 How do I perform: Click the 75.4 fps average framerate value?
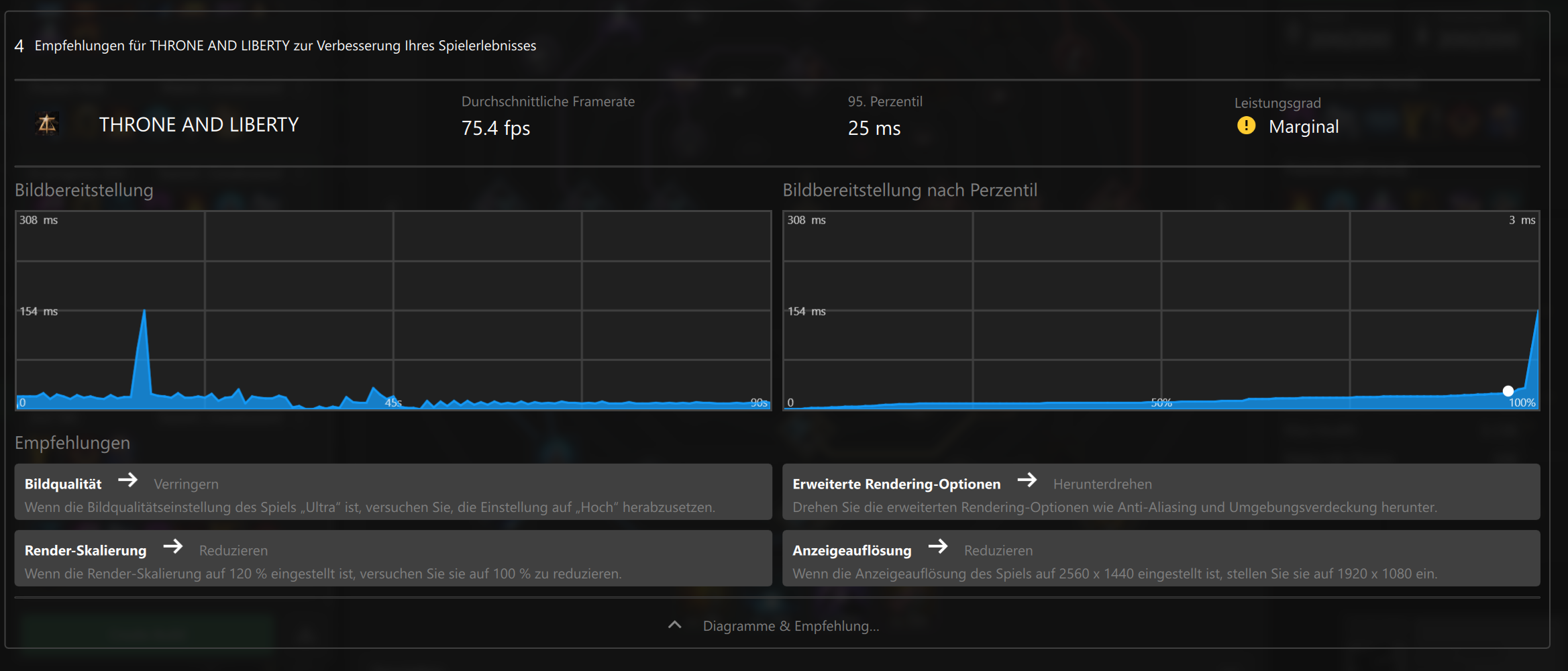496,128
